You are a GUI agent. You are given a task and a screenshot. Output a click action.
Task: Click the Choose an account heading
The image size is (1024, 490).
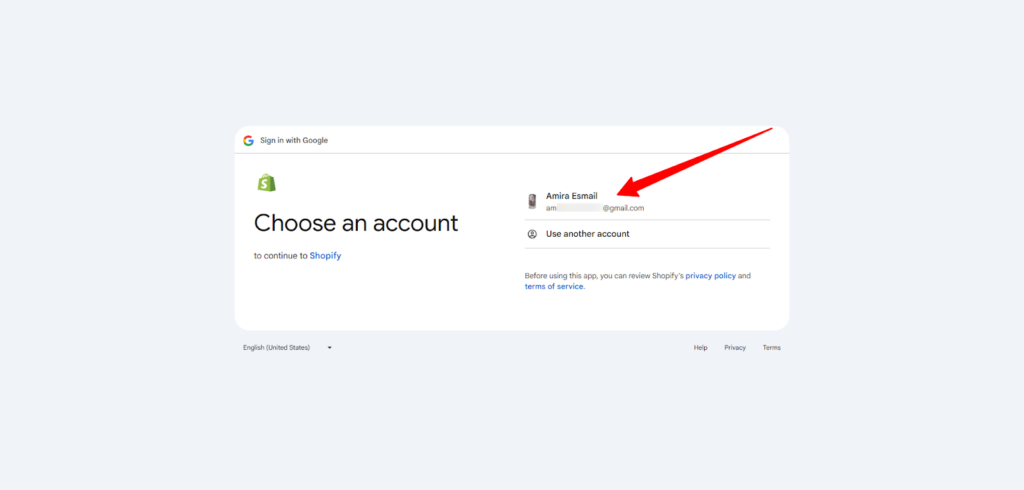356,222
